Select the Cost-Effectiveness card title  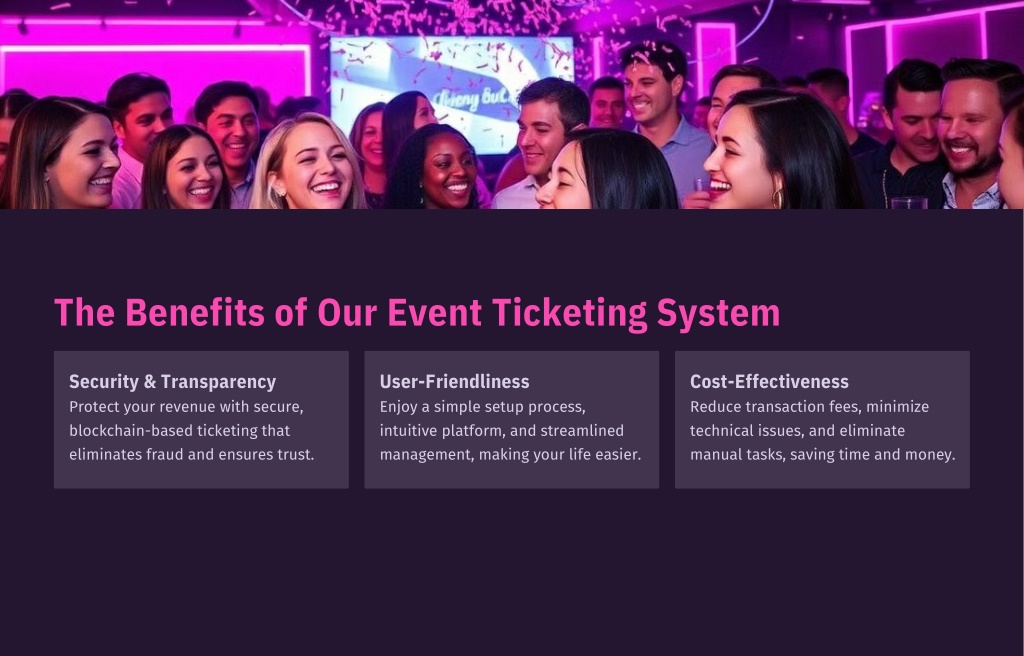click(769, 382)
